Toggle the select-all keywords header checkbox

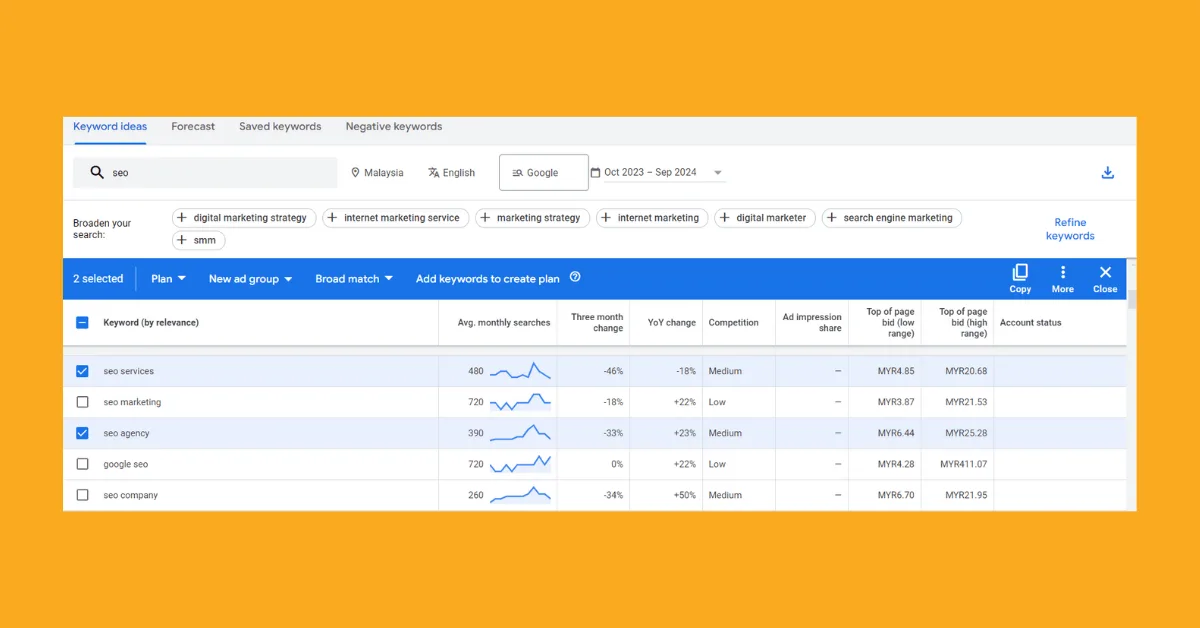tap(82, 323)
